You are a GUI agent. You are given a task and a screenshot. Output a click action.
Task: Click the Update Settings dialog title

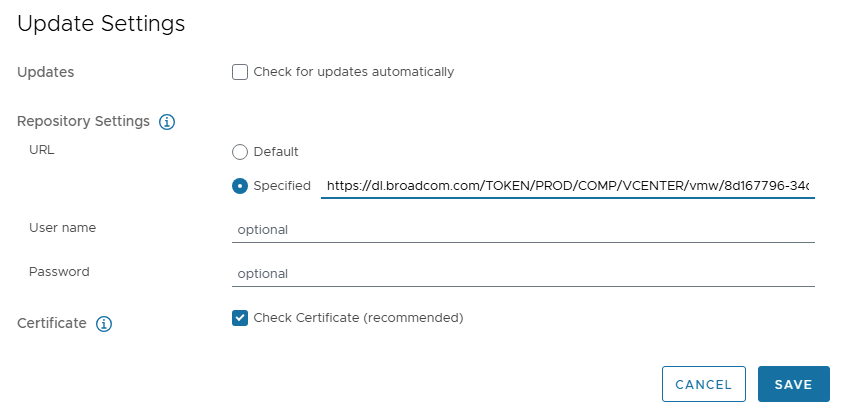101,24
